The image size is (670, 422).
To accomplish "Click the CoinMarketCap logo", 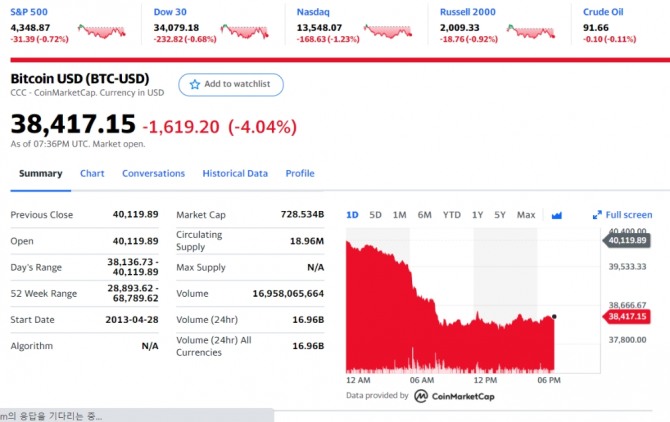I will point(422,395).
